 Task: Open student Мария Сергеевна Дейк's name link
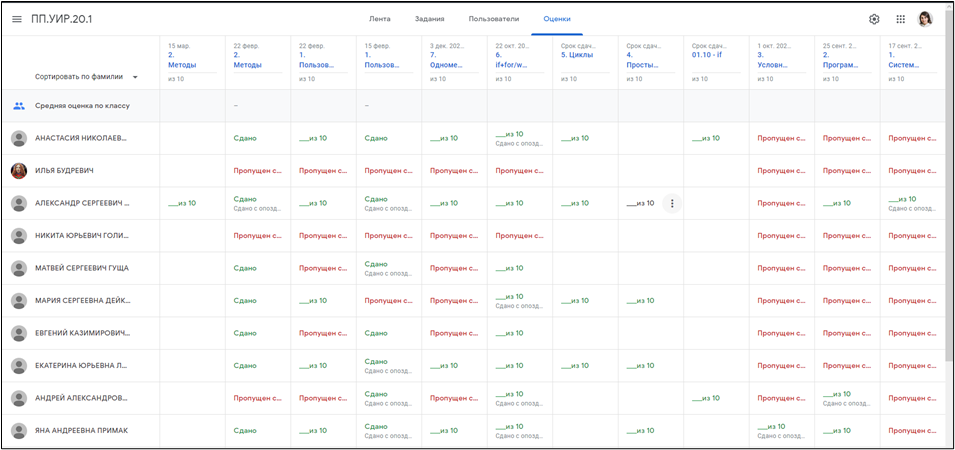82,301
